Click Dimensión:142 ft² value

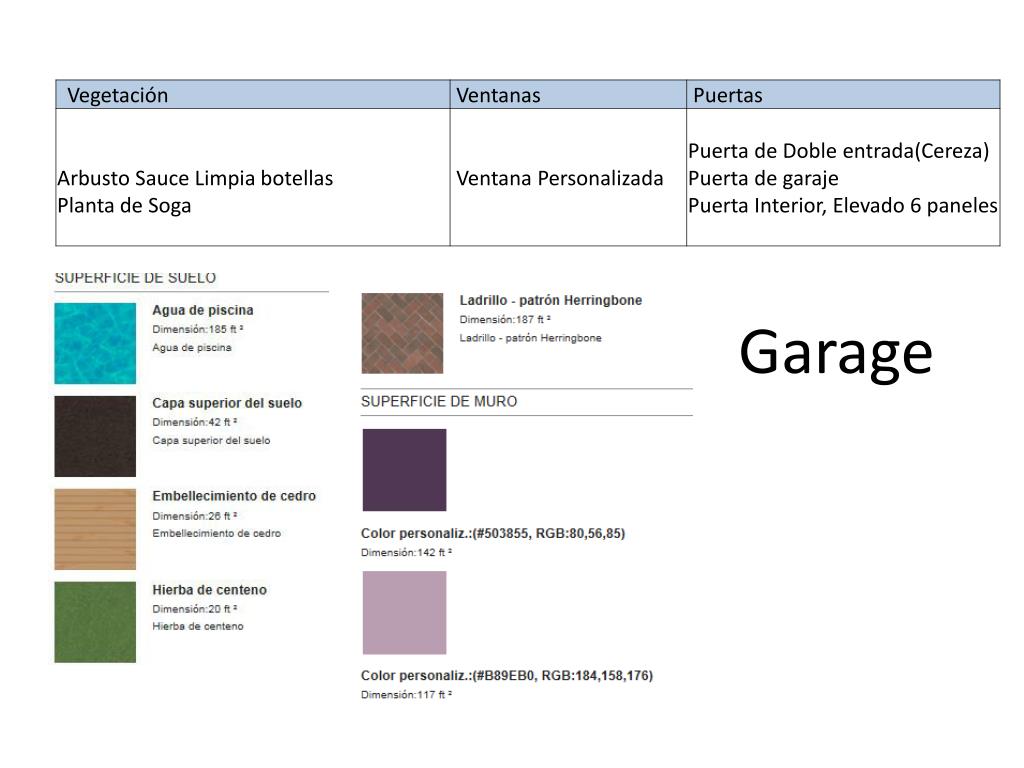(x=406, y=552)
